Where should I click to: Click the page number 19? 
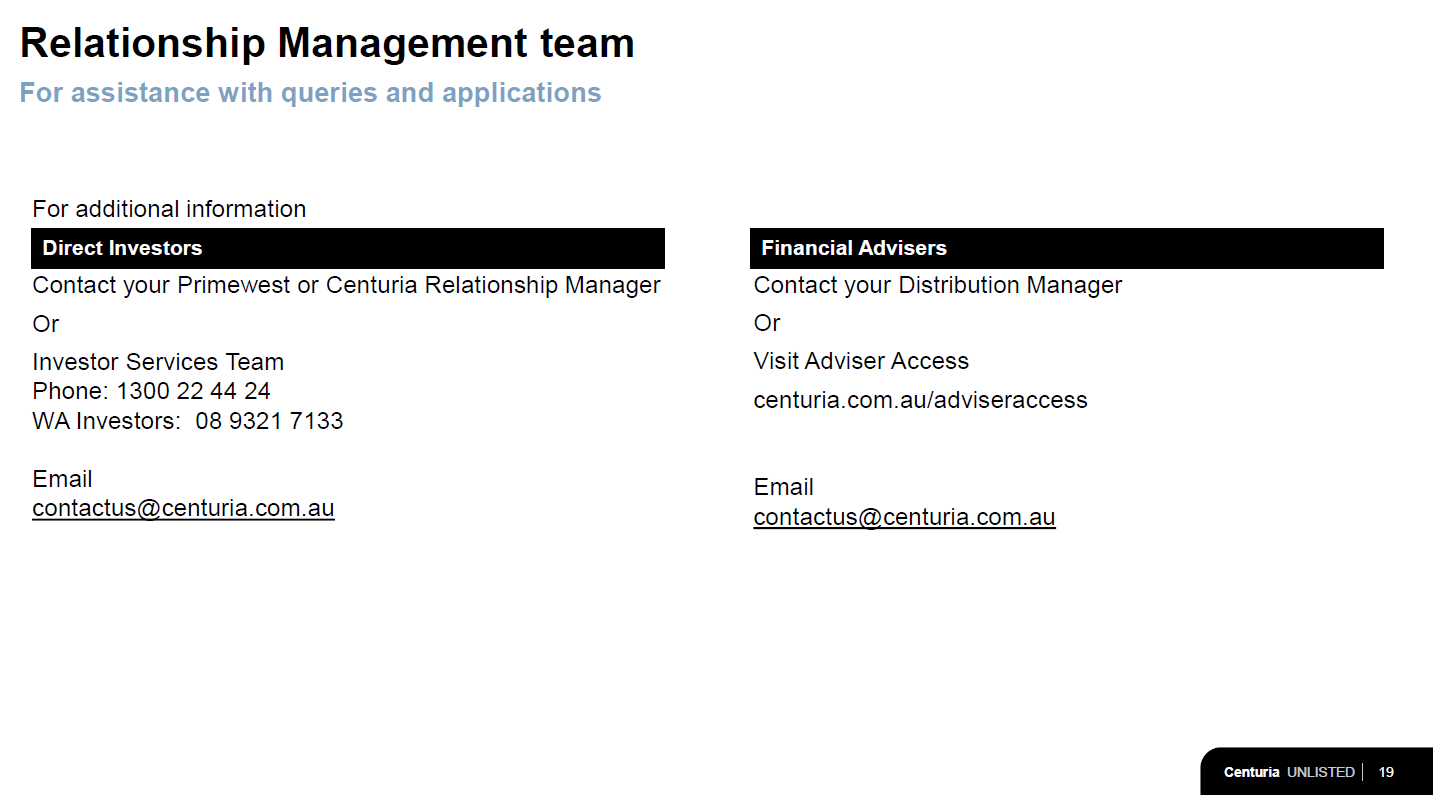coord(1386,772)
